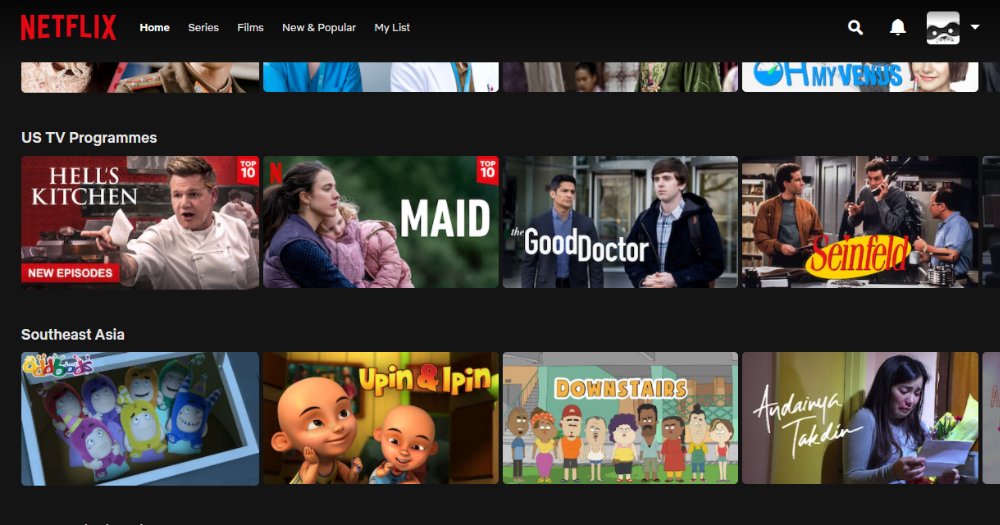Open the search magnifier icon
The height and width of the screenshot is (525, 1000).
point(855,27)
